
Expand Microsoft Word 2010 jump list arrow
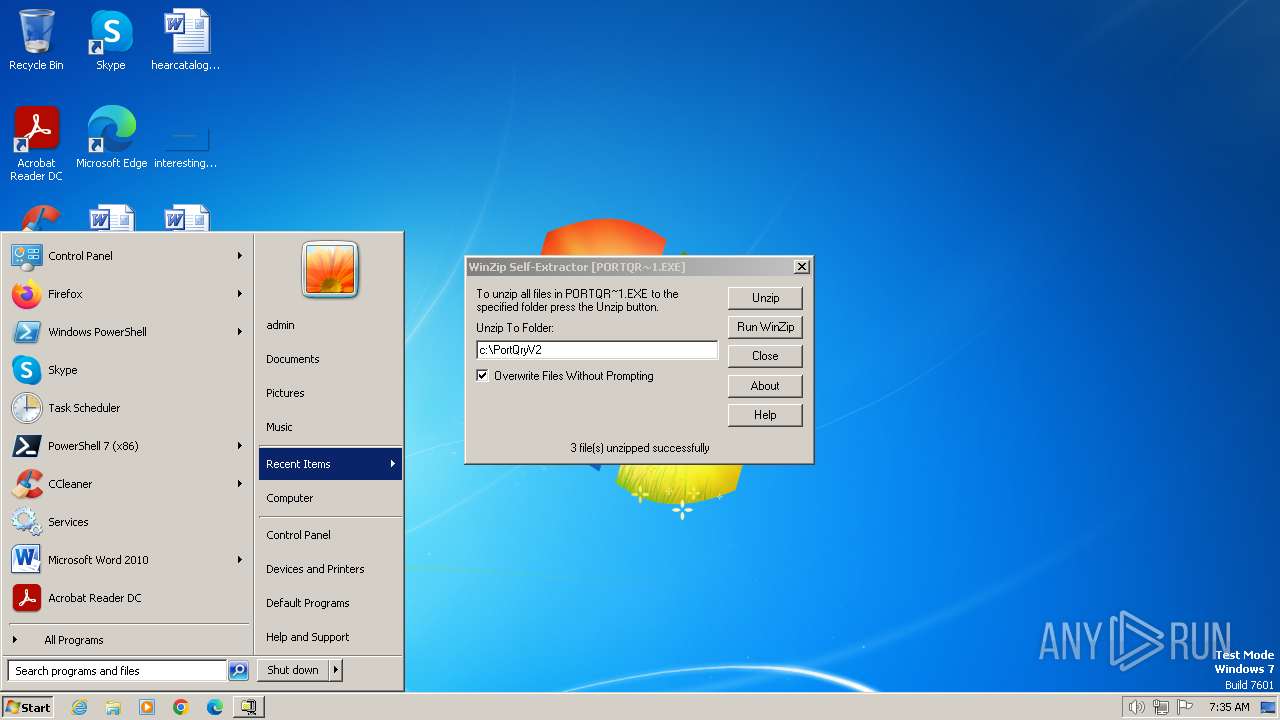tap(240, 560)
